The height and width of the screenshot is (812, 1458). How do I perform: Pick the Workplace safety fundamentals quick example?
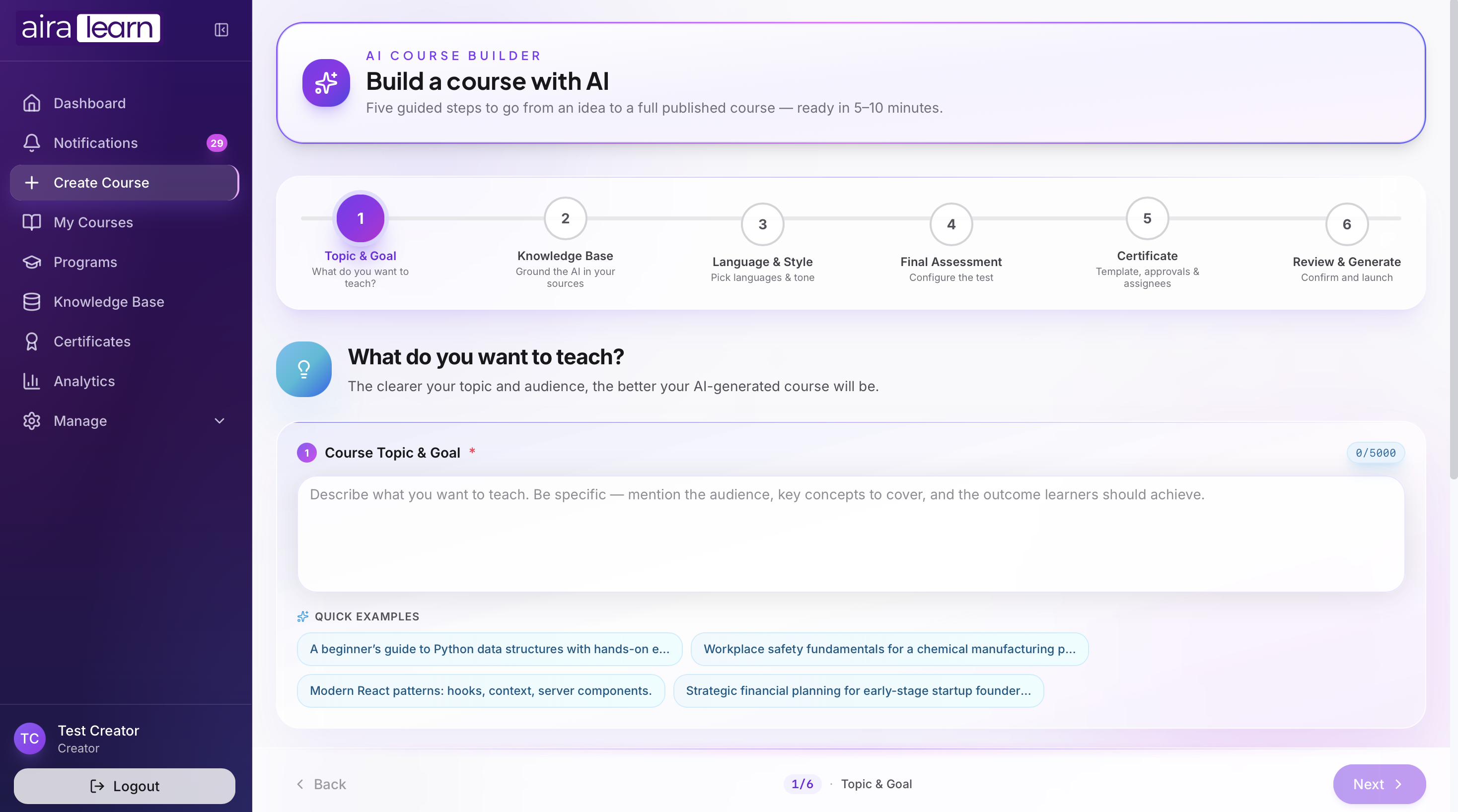[890, 649]
